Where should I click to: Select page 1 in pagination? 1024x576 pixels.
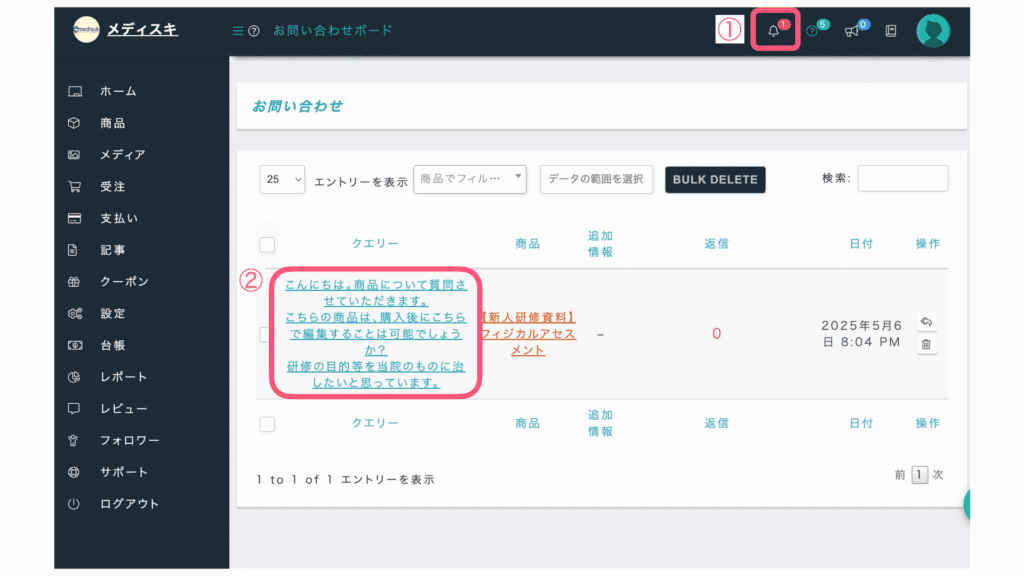click(x=920, y=475)
